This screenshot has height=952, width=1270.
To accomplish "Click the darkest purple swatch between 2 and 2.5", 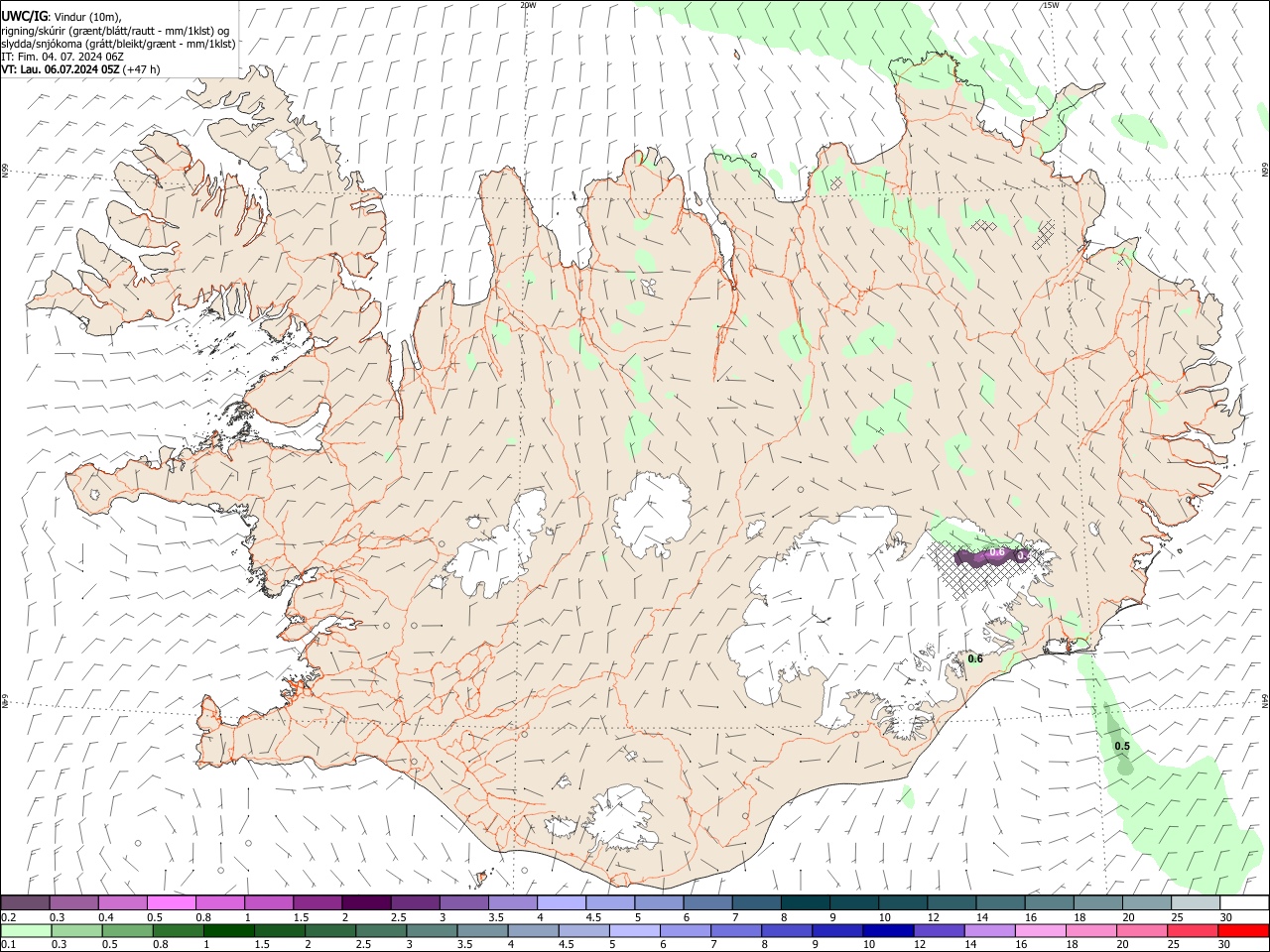I will coord(366,903).
